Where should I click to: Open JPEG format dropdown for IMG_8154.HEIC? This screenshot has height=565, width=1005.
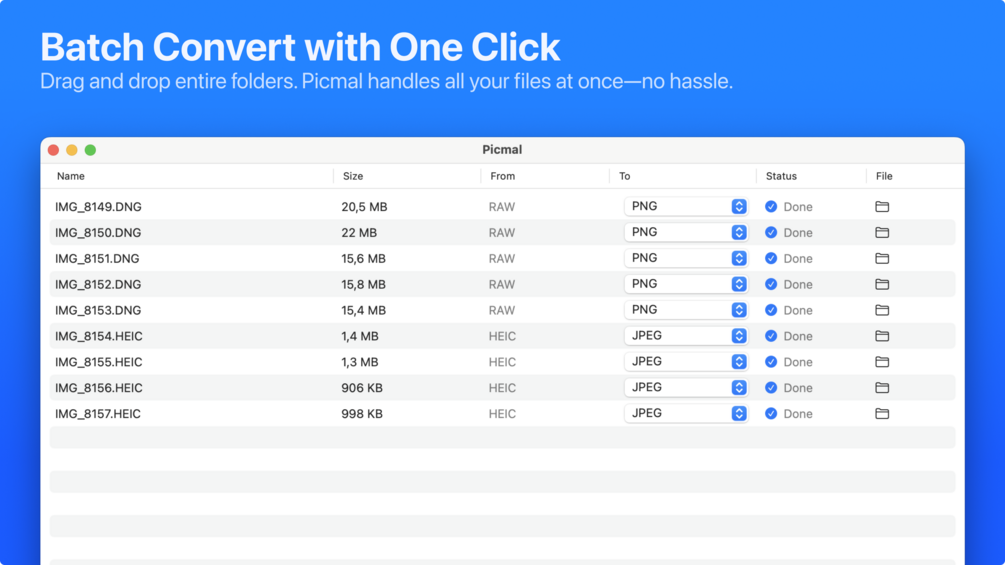686,336
